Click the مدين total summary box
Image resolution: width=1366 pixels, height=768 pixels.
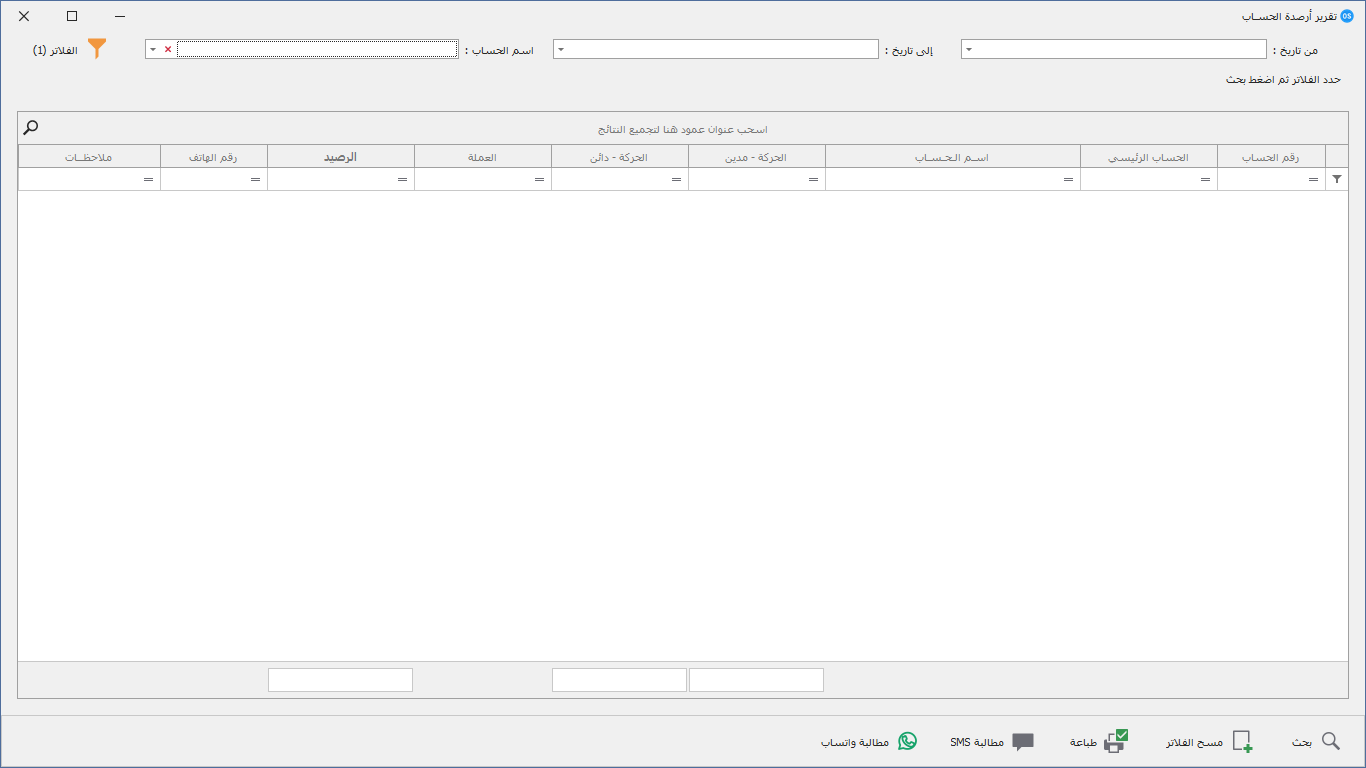click(757, 680)
